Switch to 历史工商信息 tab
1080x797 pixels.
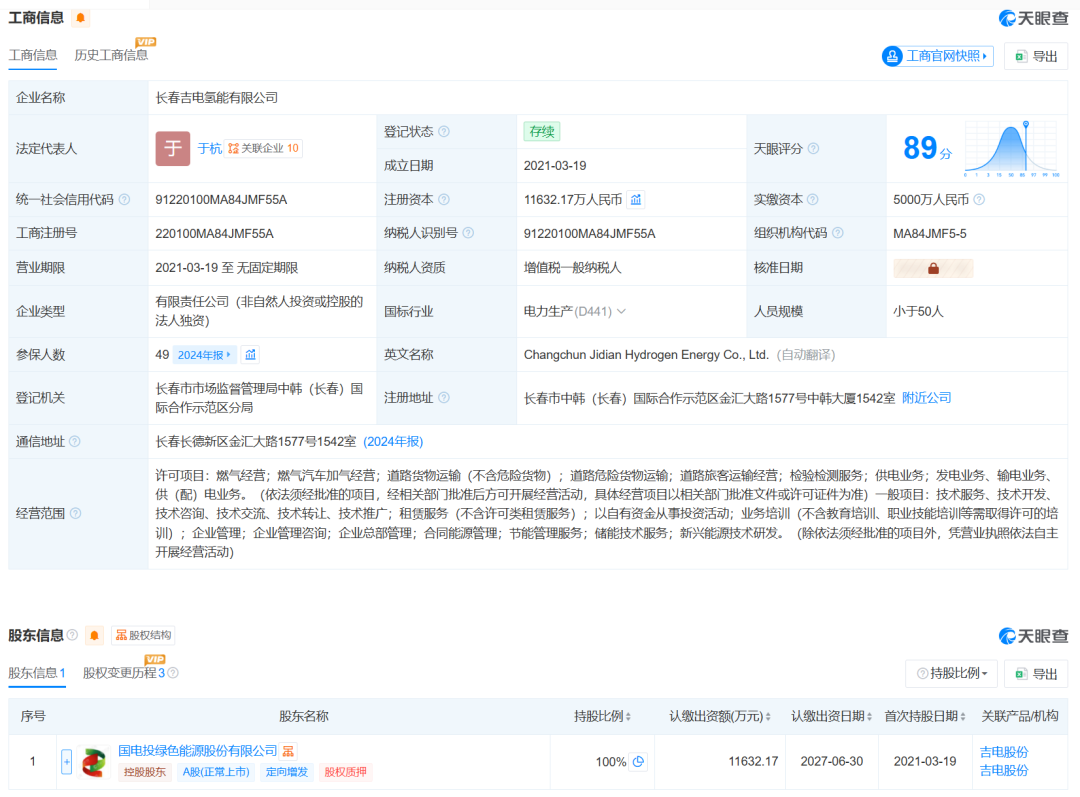(x=111, y=55)
